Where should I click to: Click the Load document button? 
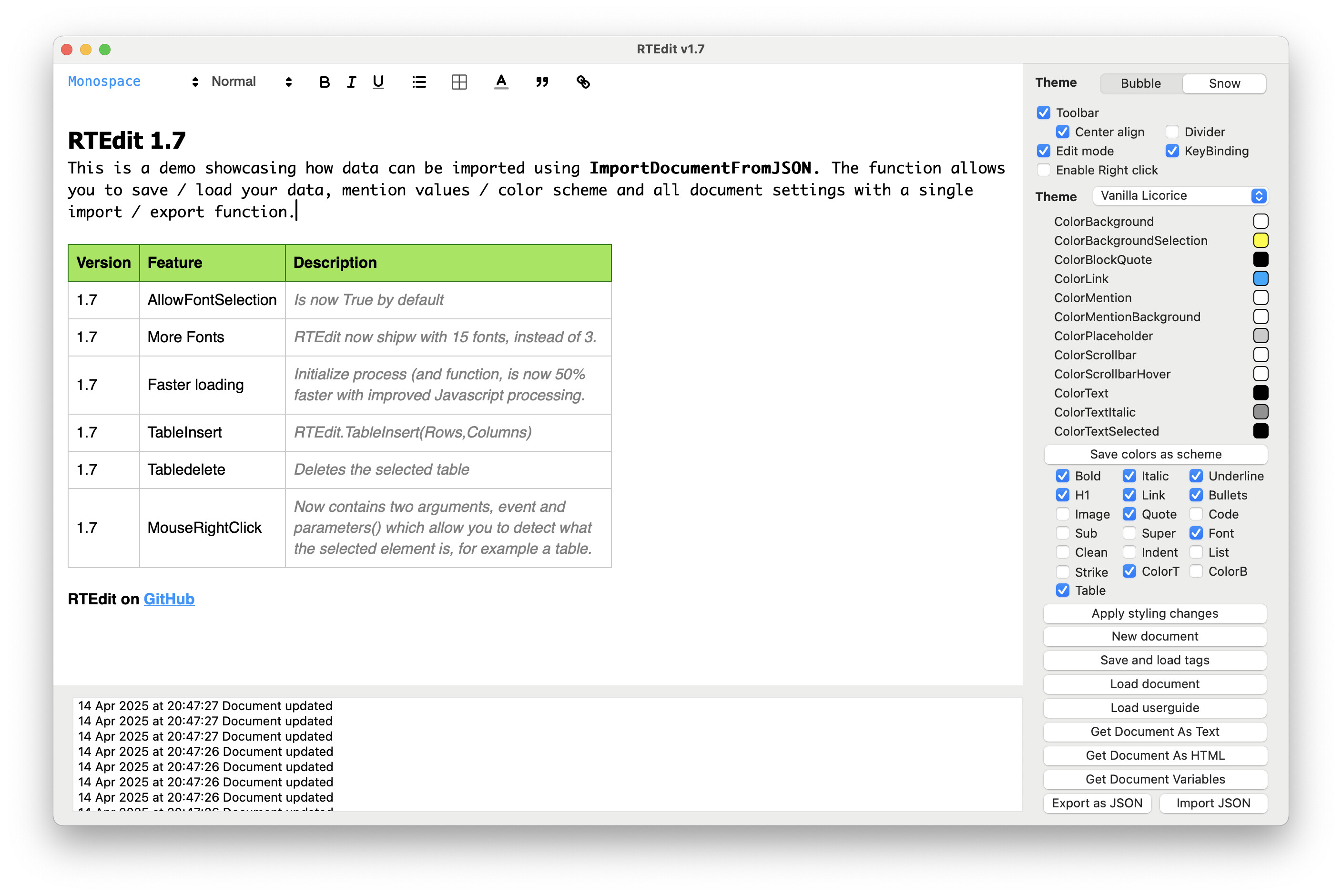point(1155,684)
